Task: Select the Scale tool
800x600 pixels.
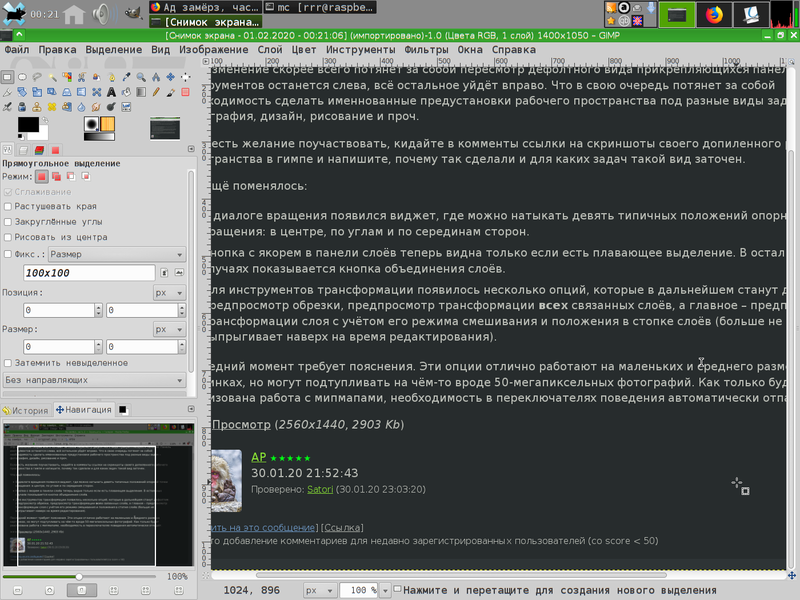Action: coord(37,92)
